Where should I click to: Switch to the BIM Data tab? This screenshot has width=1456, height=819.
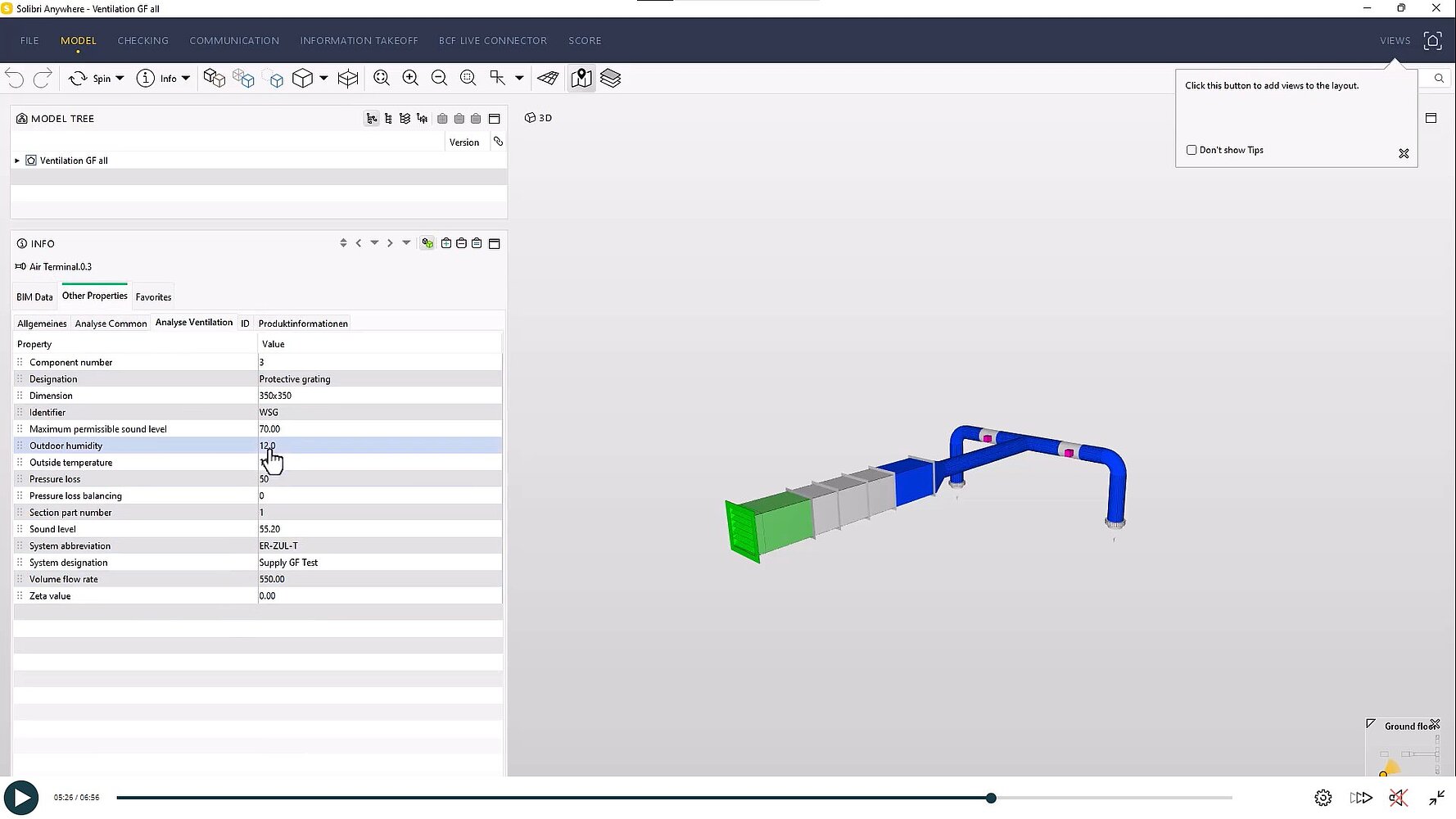34,297
